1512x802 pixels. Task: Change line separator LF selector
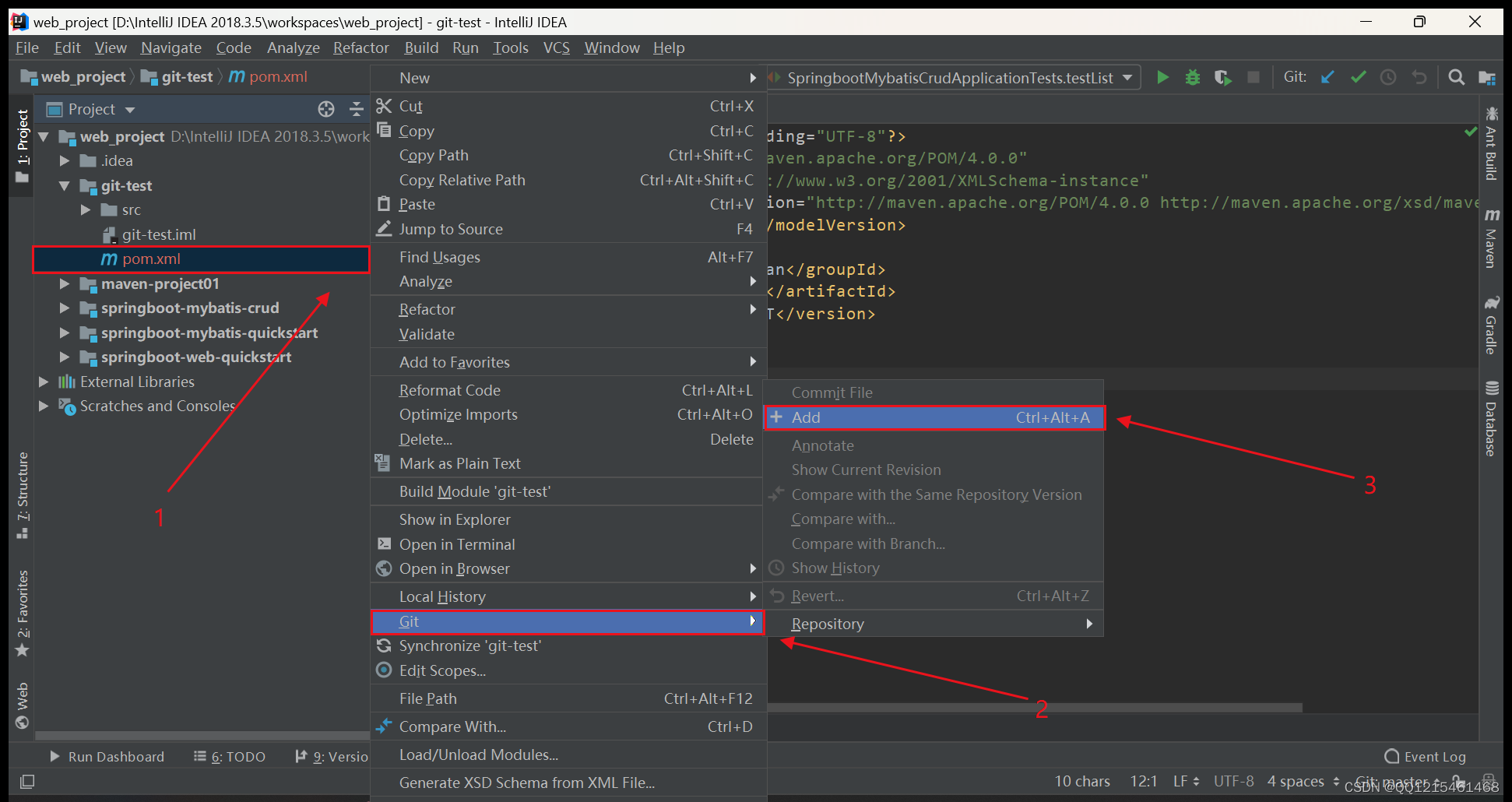[1187, 781]
